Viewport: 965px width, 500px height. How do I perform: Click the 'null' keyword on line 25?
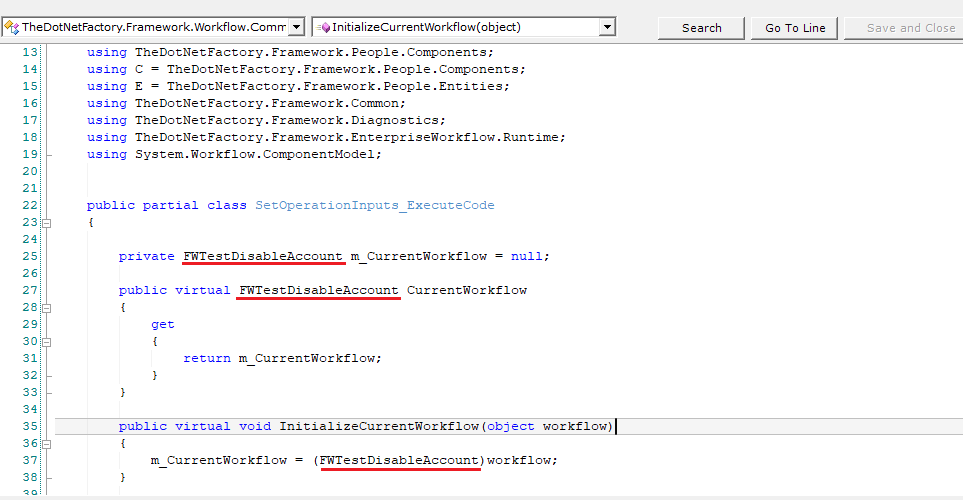pyautogui.click(x=526, y=256)
